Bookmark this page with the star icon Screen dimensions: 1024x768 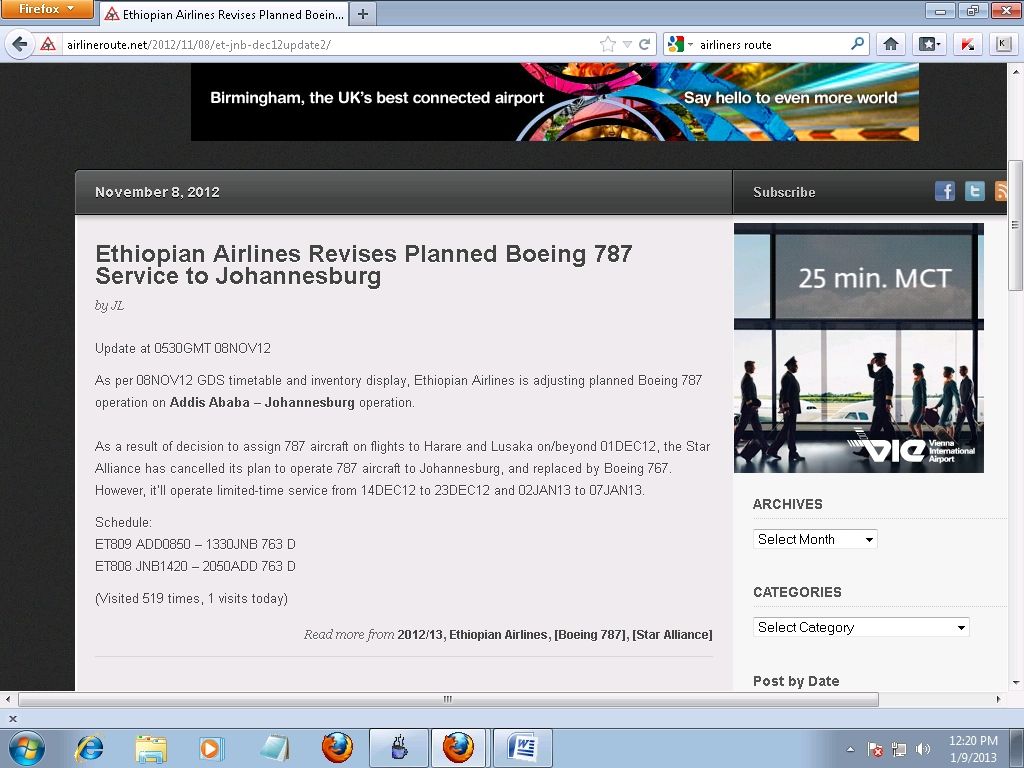pos(607,44)
